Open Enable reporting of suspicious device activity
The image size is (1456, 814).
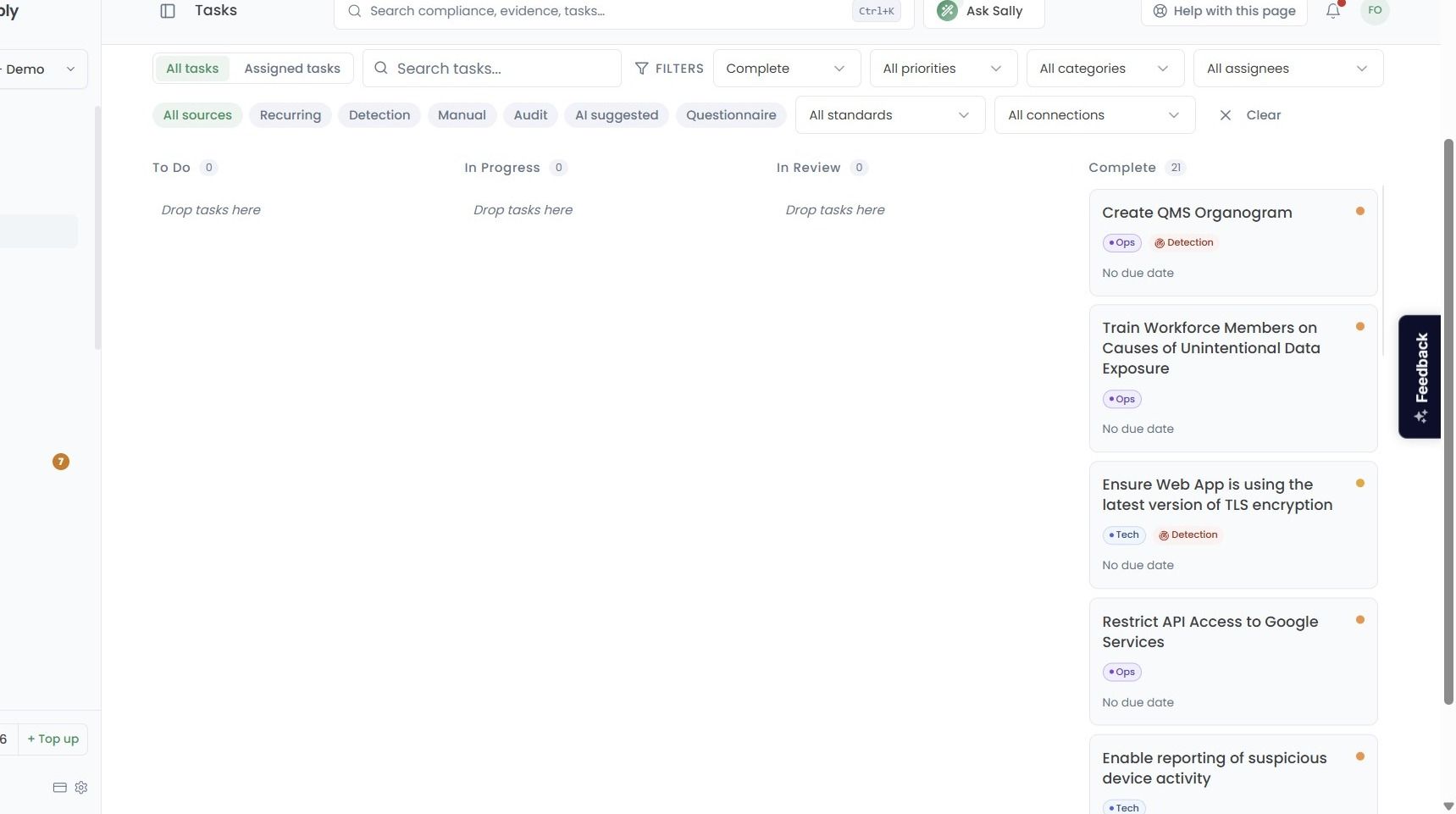click(x=1233, y=775)
